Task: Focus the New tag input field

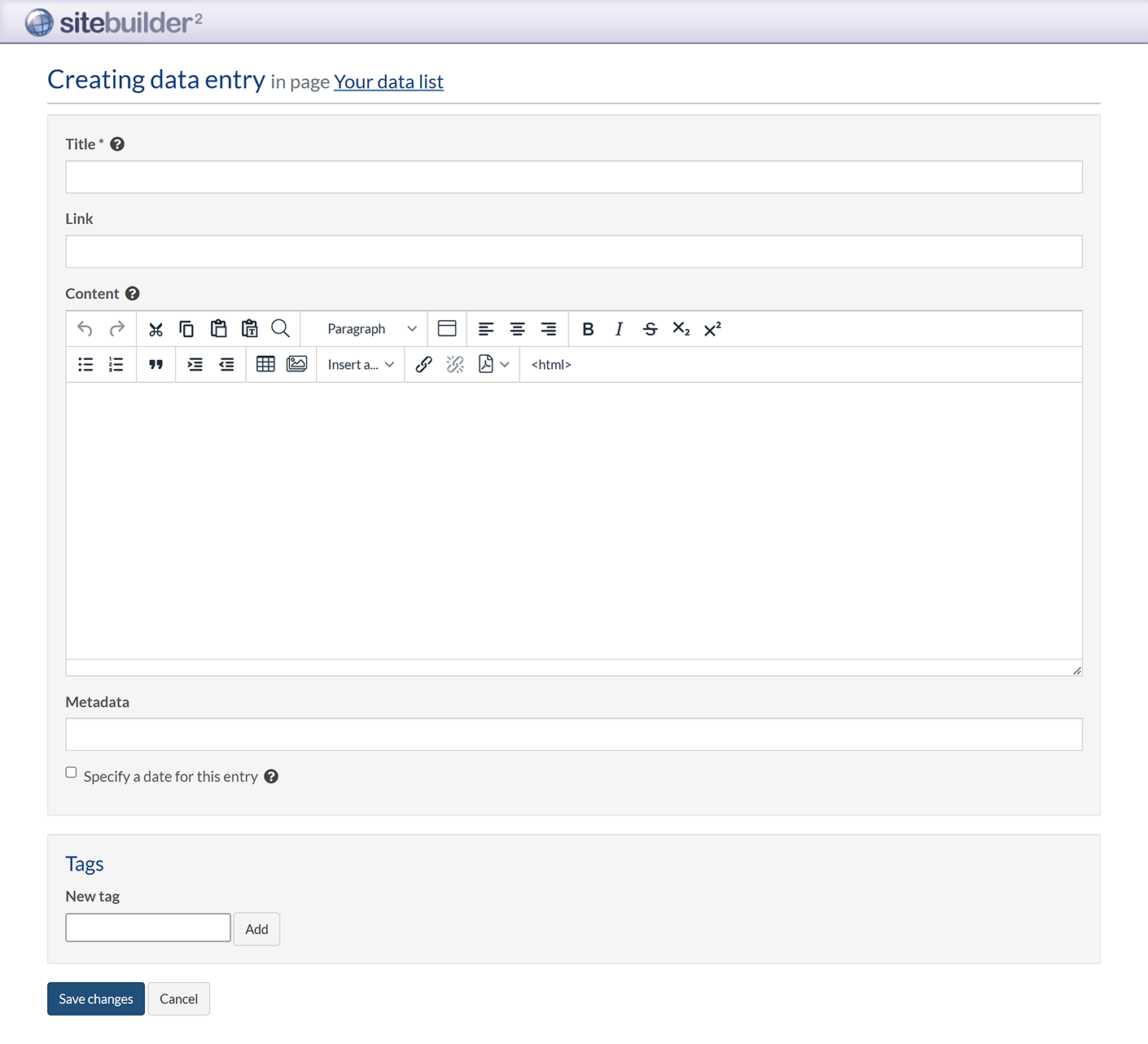Action: tap(148, 928)
